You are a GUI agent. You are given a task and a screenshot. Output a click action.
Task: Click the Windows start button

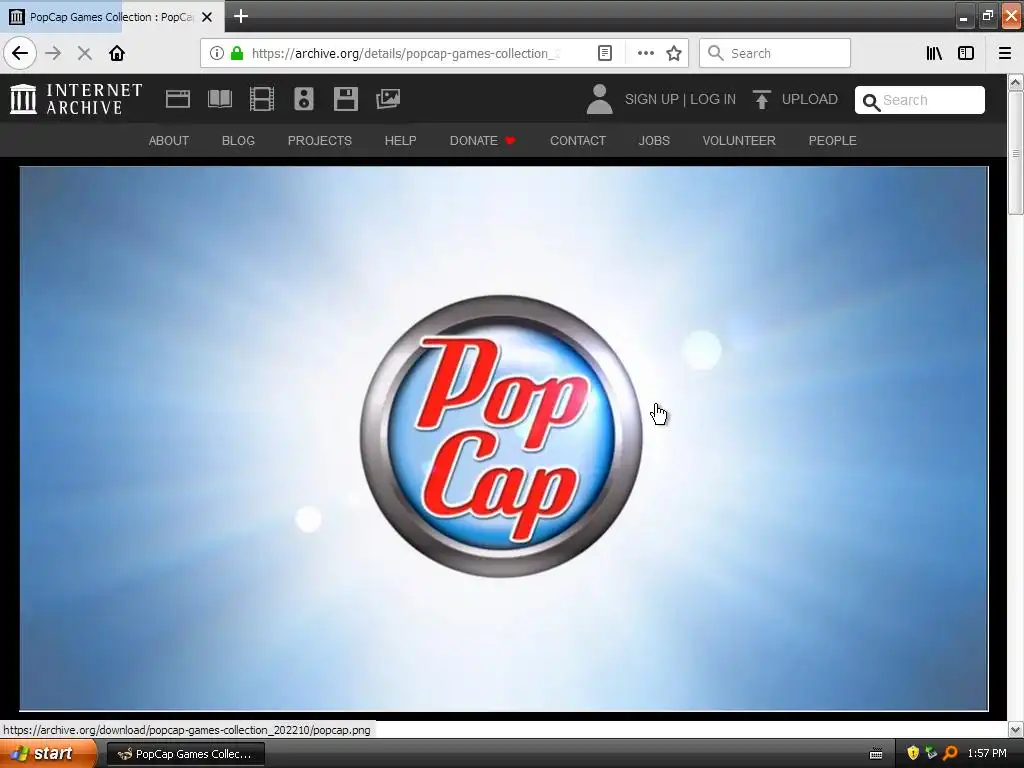47,754
